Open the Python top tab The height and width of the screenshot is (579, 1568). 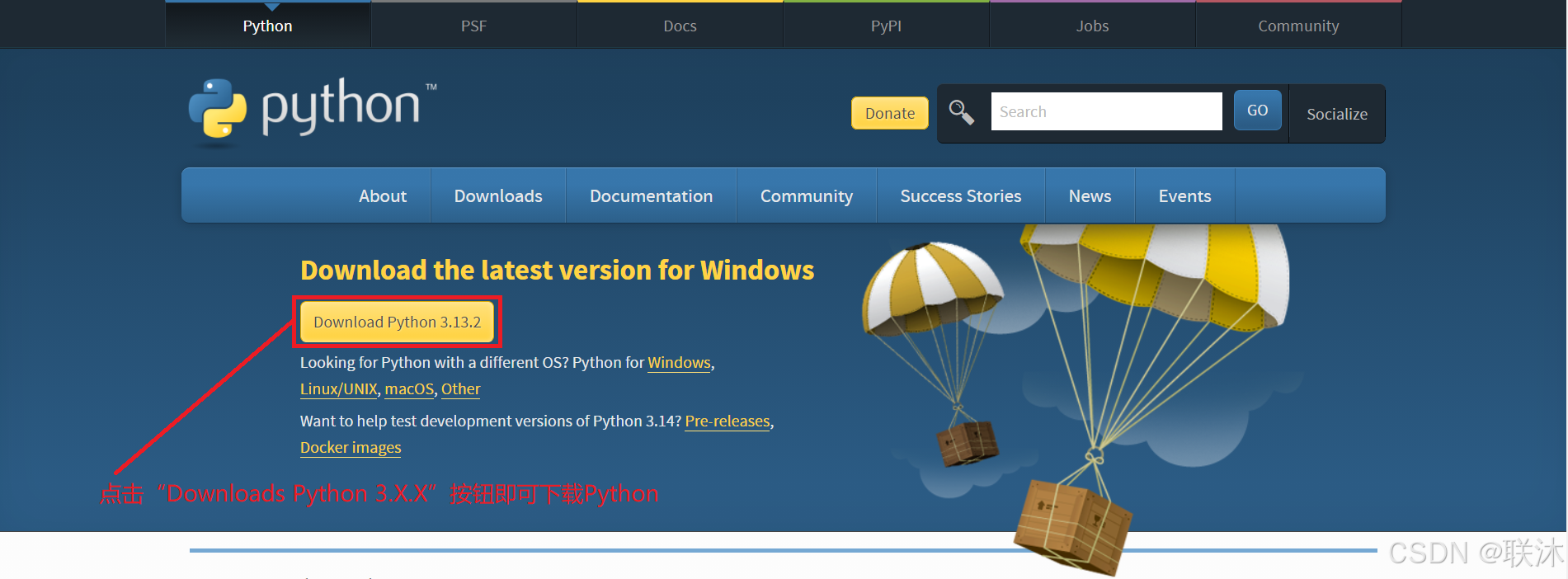tap(268, 26)
